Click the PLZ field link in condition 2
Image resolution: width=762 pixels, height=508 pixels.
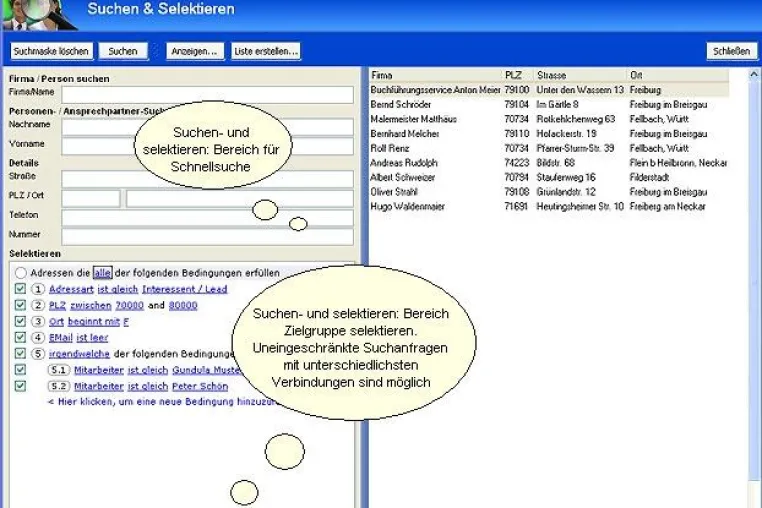coord(57,305)
